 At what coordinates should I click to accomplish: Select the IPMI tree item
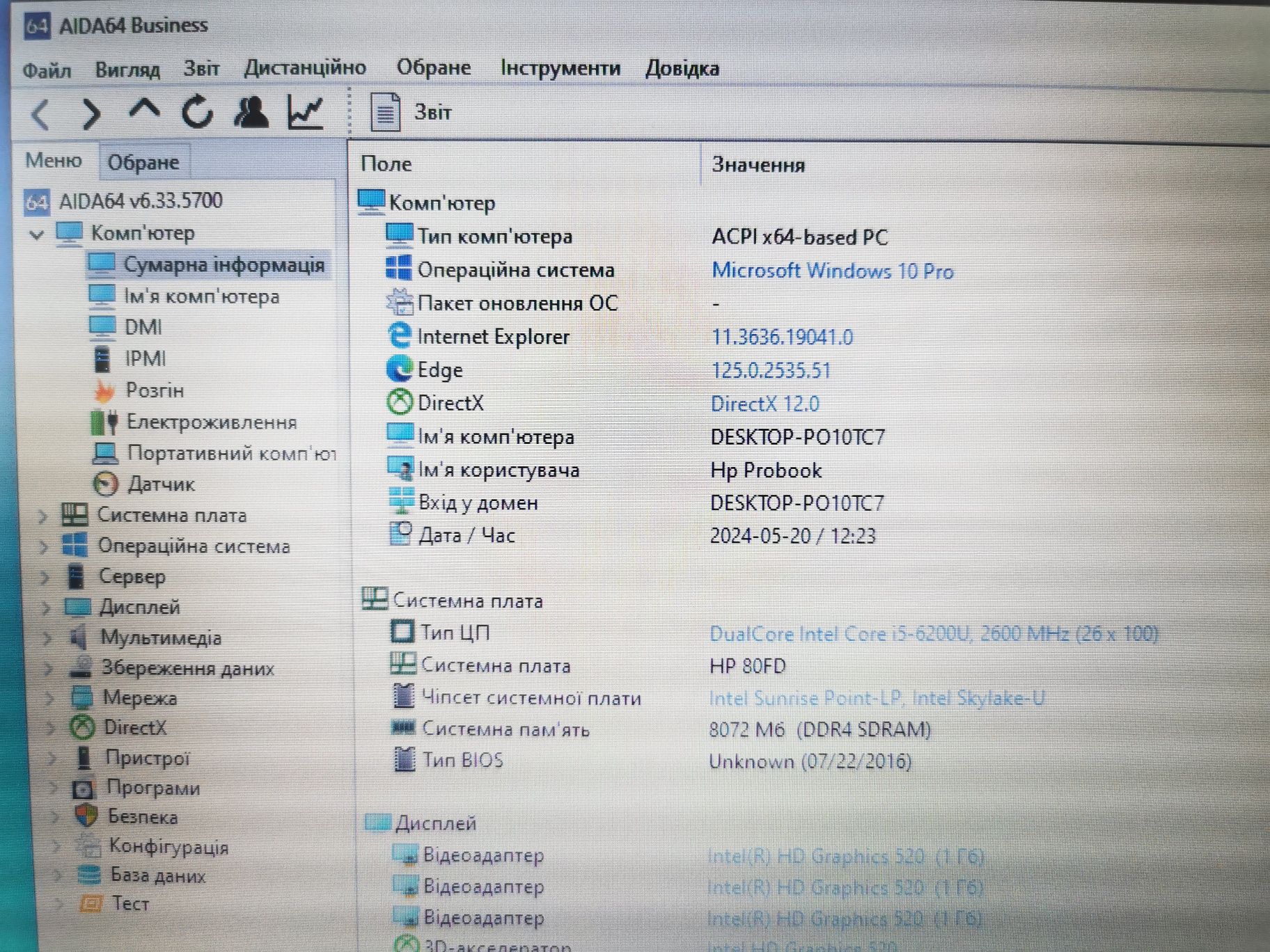145,358
